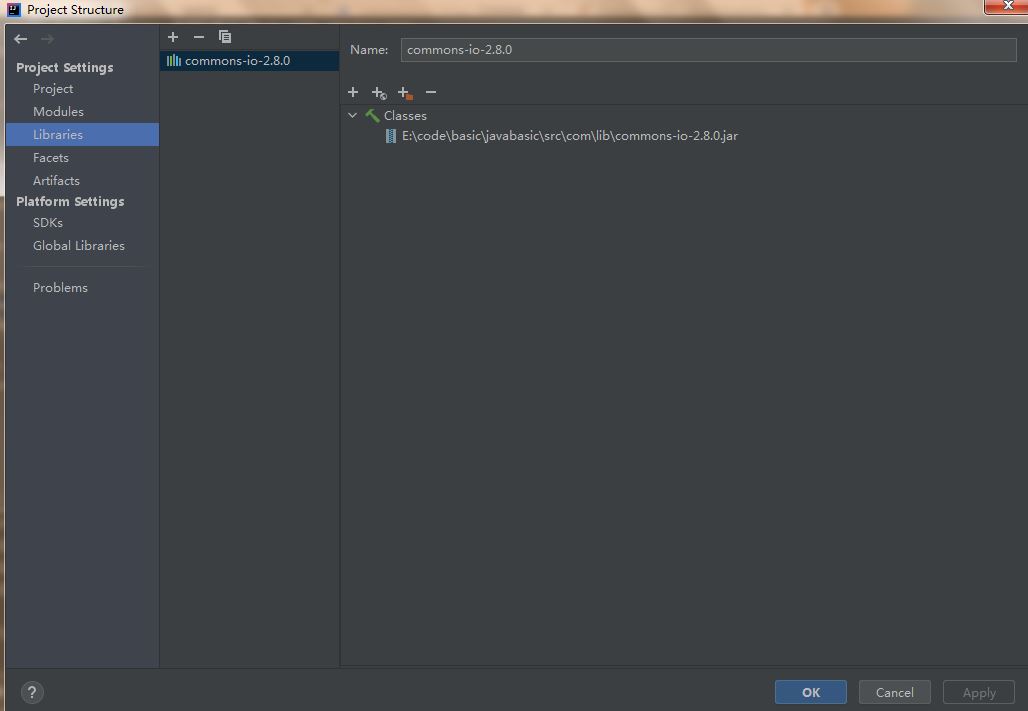Open the Artifacts settings page

[x=56, y=180]
